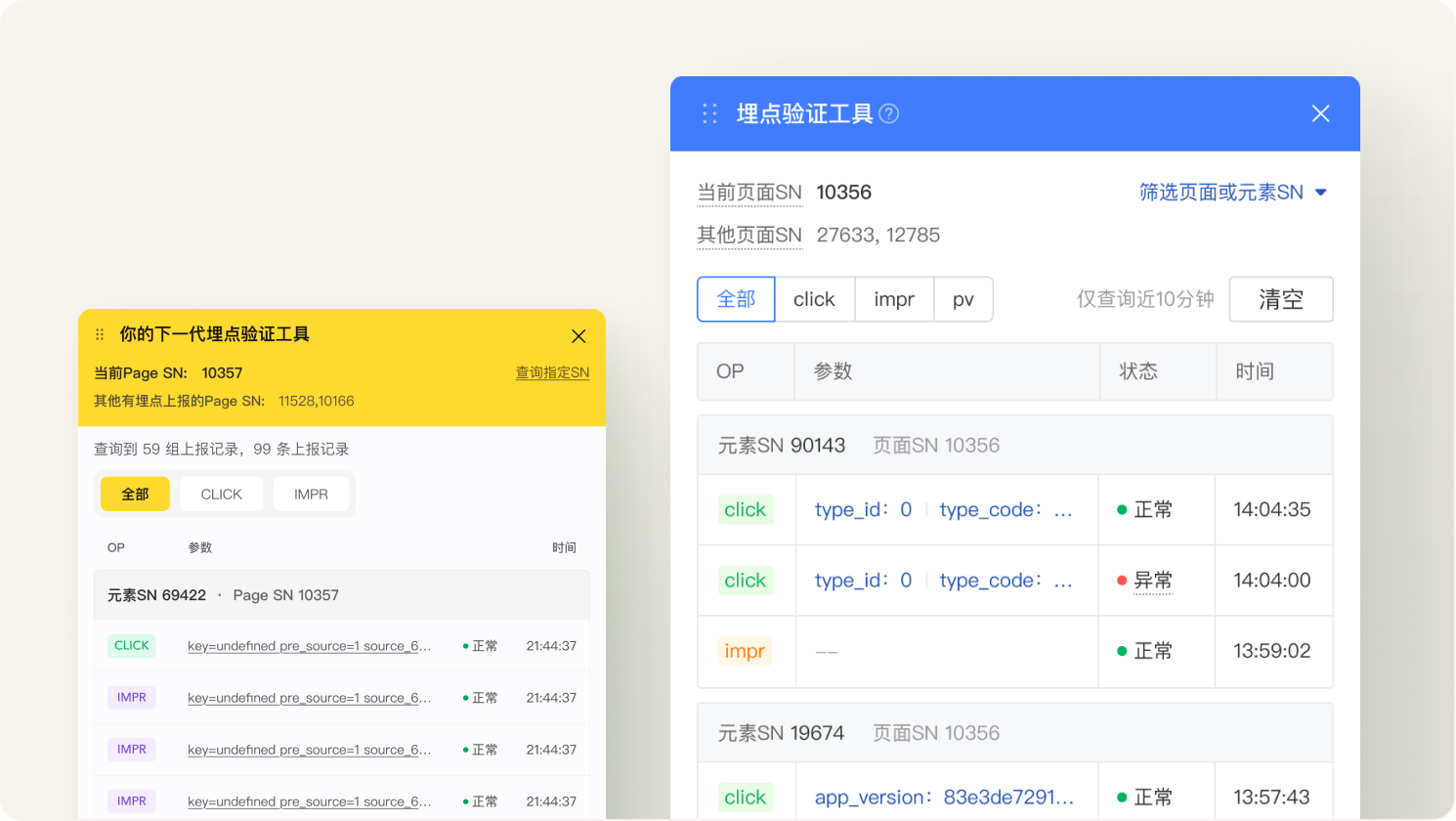1456x821 pixels.
Task: Select the 全部 tab in blue panel
Action: coord(736,299)
